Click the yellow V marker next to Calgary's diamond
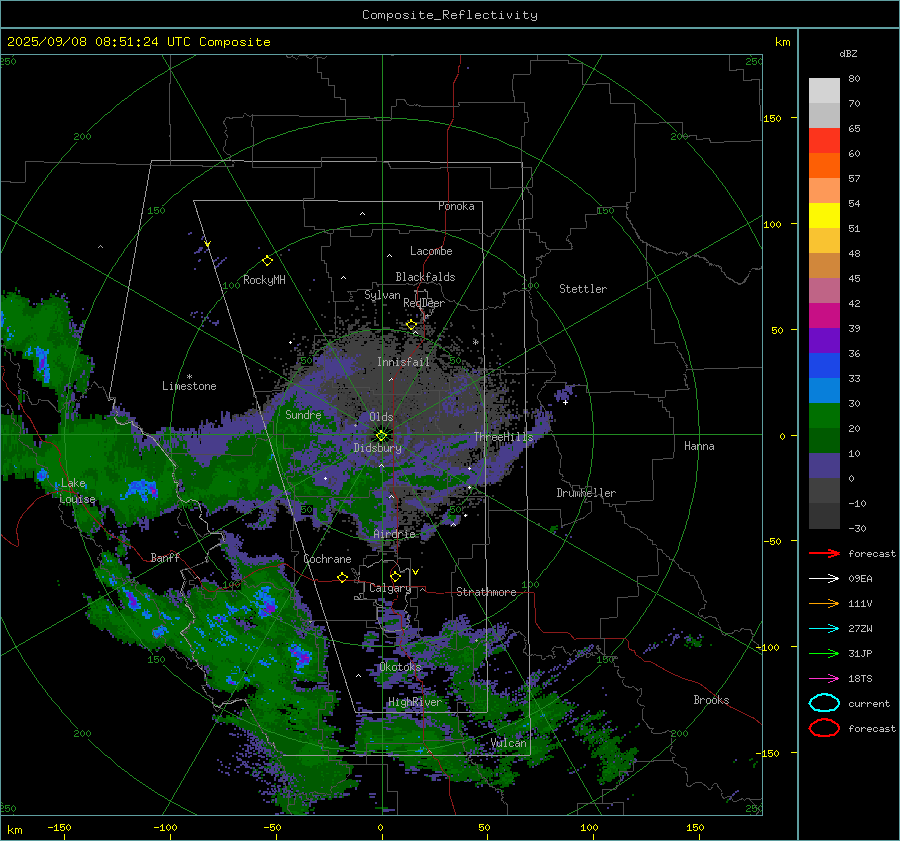This screenshot has height=841, width=900. click(416, 572)
